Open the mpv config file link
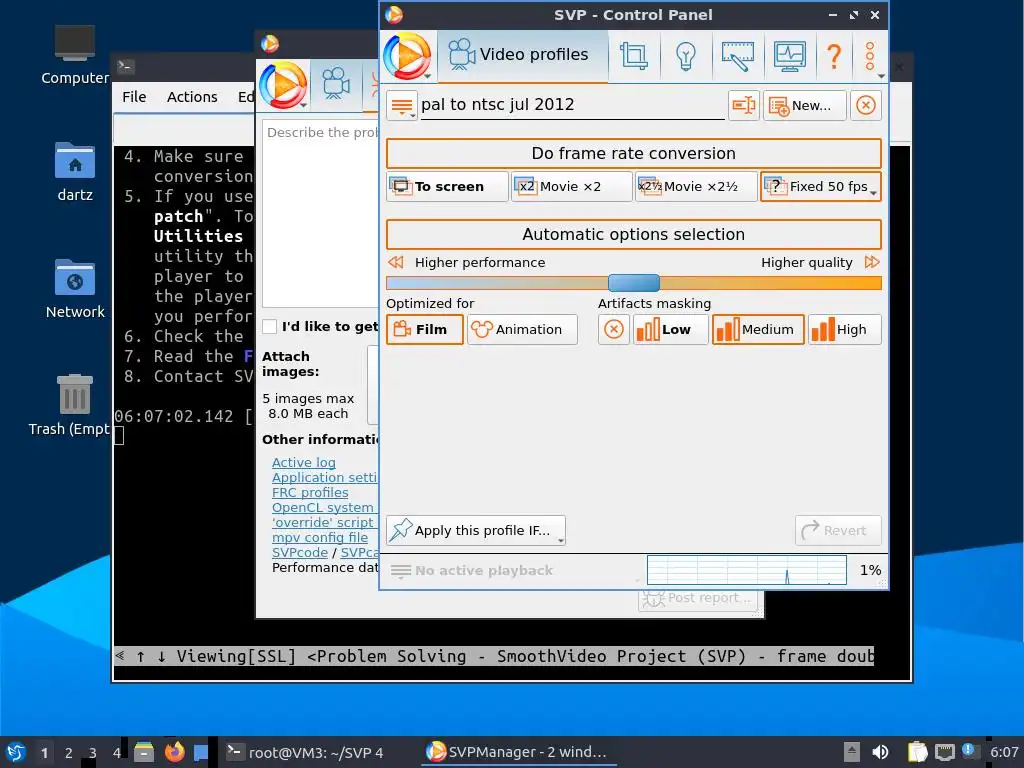Viewport: 1024px width, 768px height. tap(320, 537)
